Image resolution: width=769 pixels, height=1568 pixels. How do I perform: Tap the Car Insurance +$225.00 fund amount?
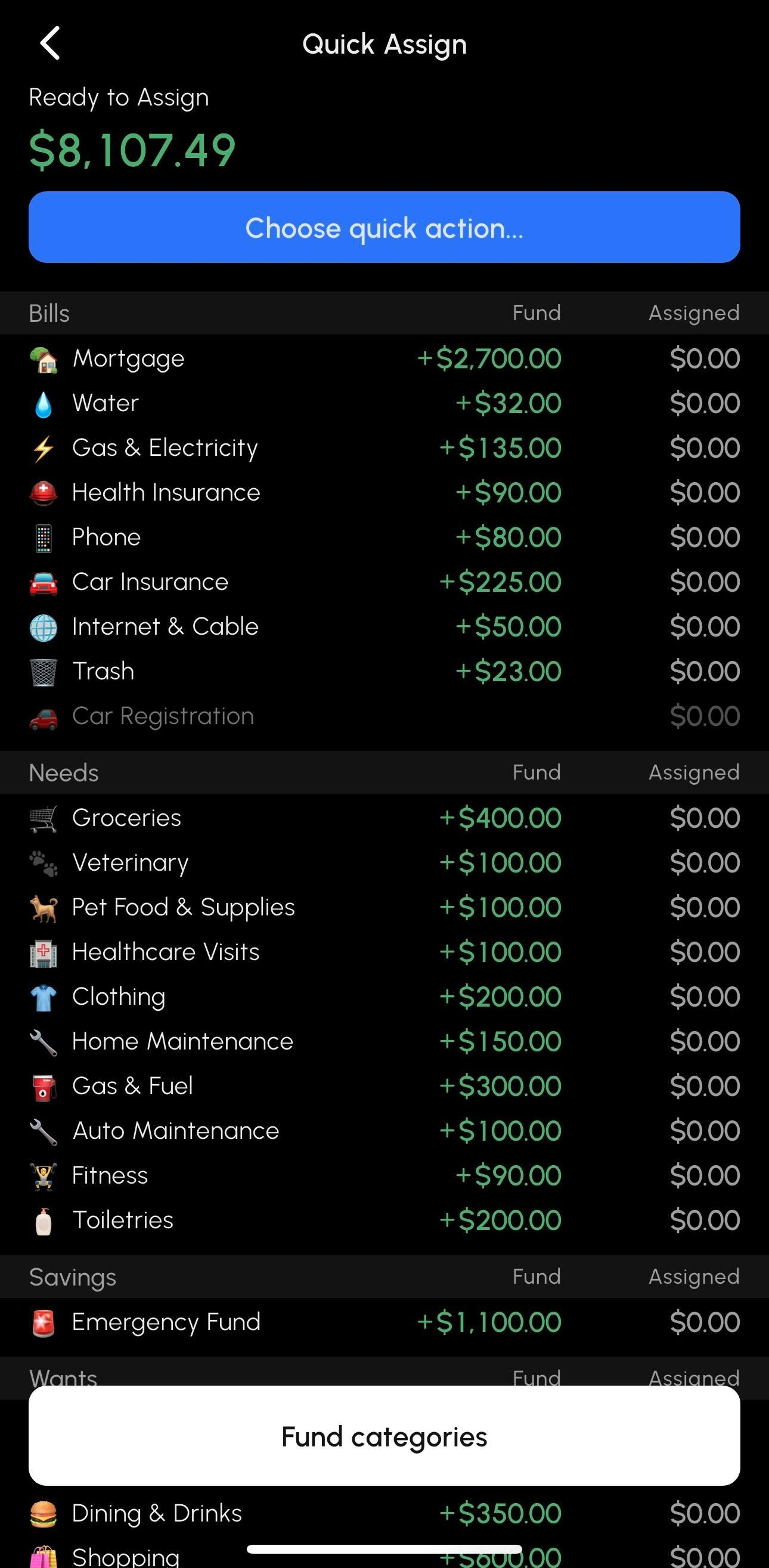pos(501,582)
